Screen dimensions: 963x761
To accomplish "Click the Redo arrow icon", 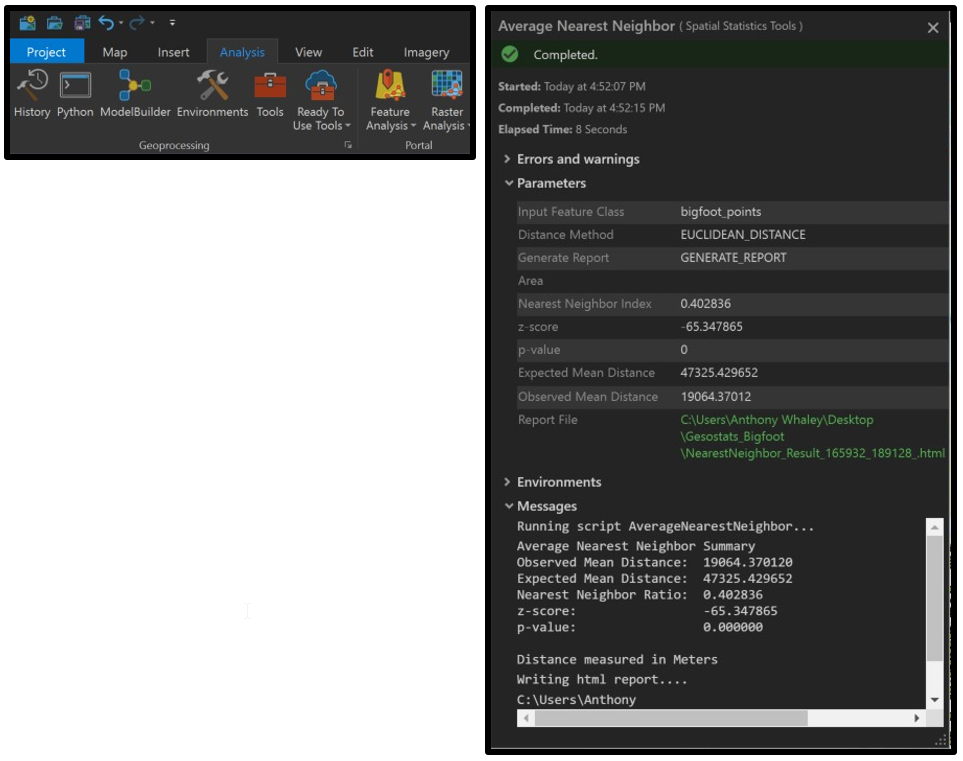I will [x=136, y=22].
